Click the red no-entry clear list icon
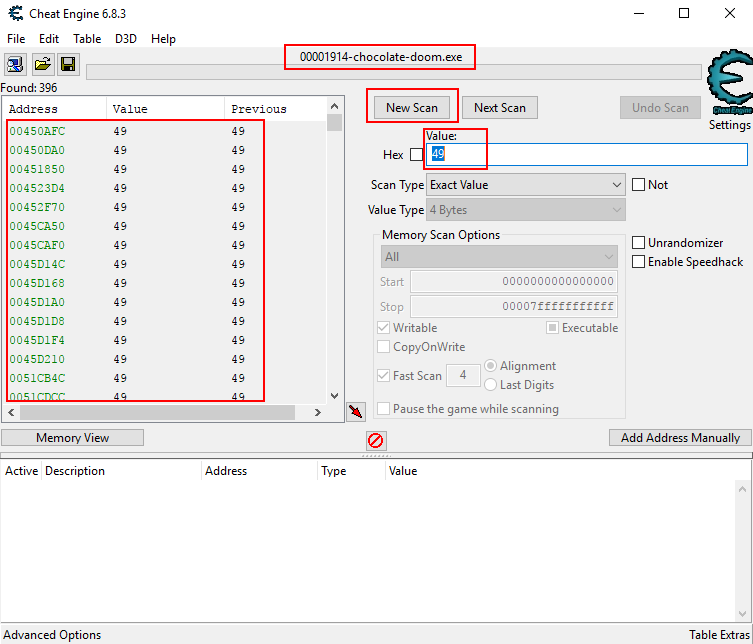This screenshot has height=644, width=753. (x=376, y=440)
